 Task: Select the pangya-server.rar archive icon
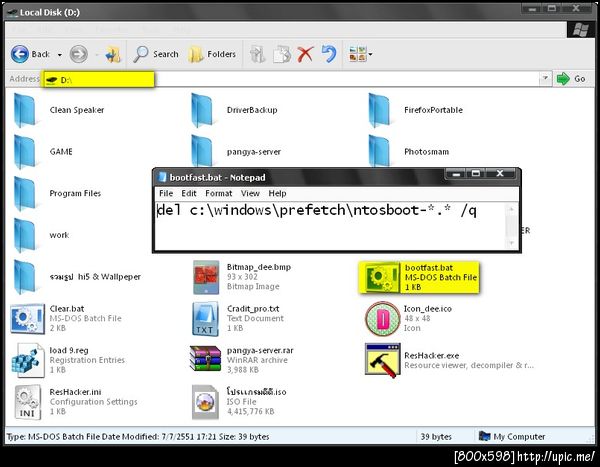point(205,359)
